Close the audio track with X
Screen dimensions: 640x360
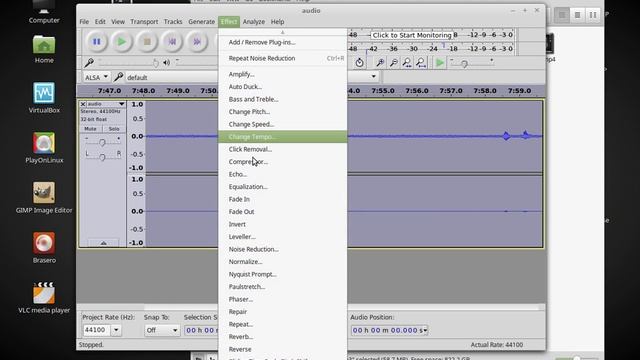tap(82, 104)
